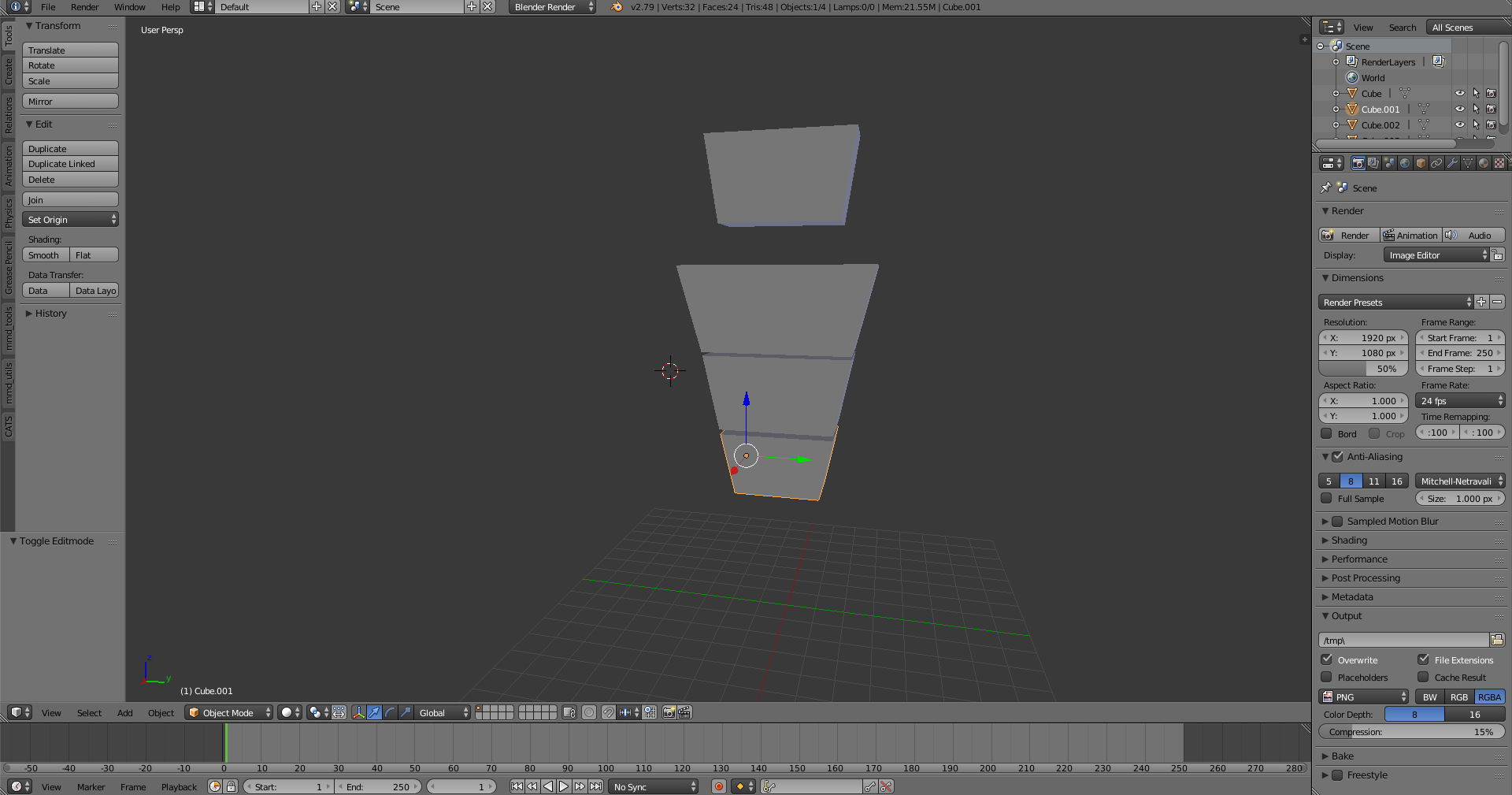
Task: Click the OpenGL render camera icon
Action: 669,712
